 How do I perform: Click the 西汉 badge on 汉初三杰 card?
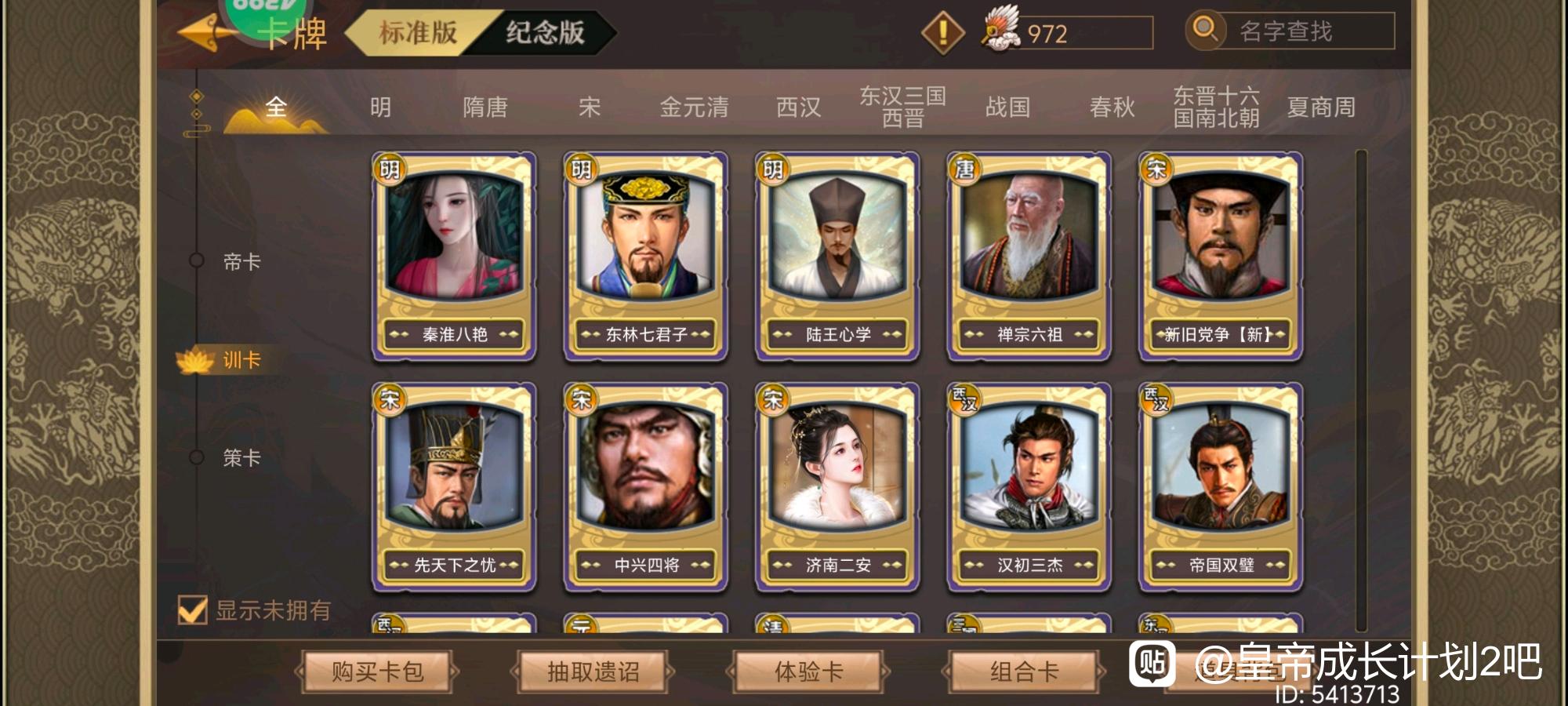click(964, 398)
